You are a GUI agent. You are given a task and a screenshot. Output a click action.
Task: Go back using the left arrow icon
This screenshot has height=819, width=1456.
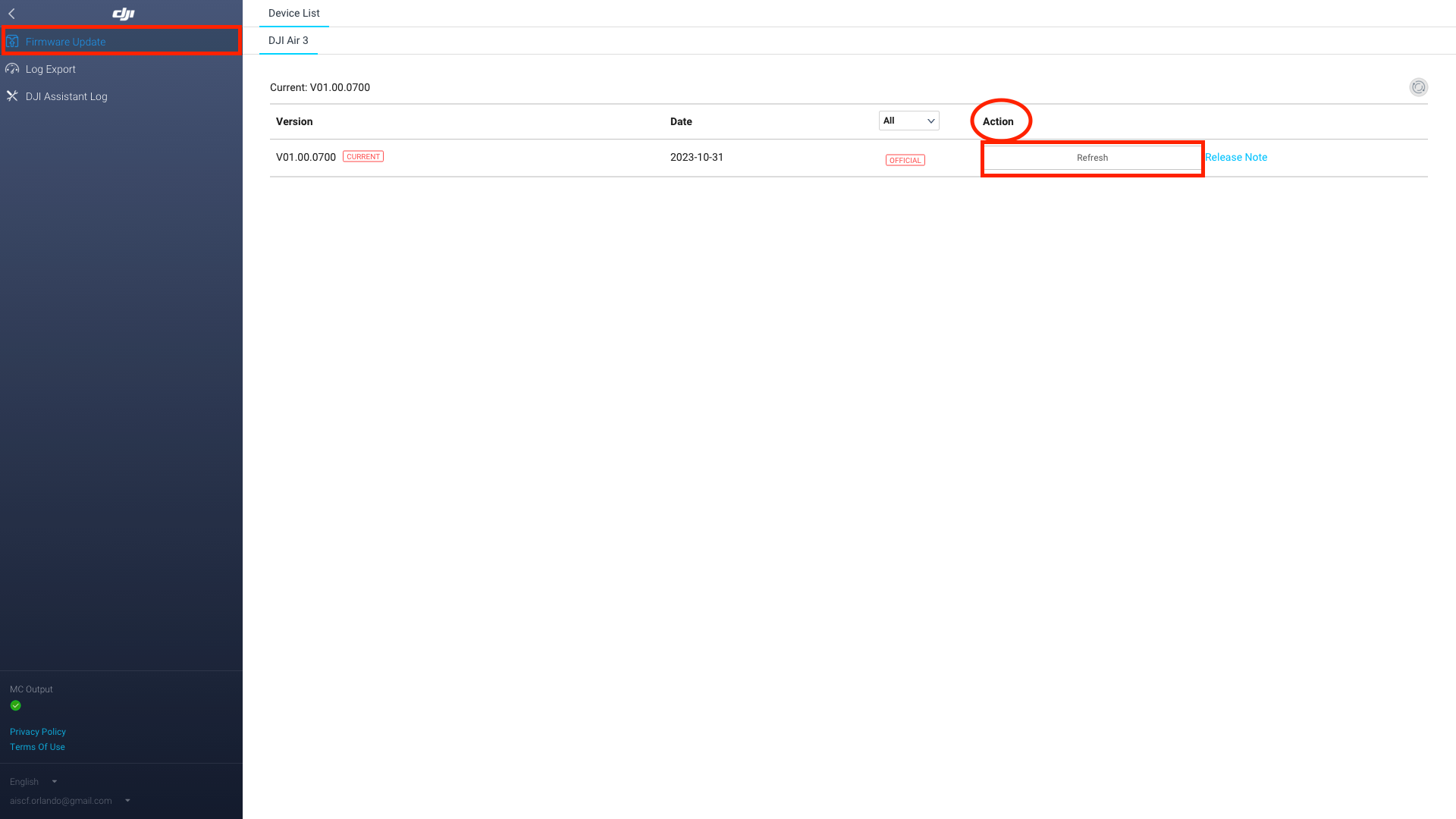(12, 14)
